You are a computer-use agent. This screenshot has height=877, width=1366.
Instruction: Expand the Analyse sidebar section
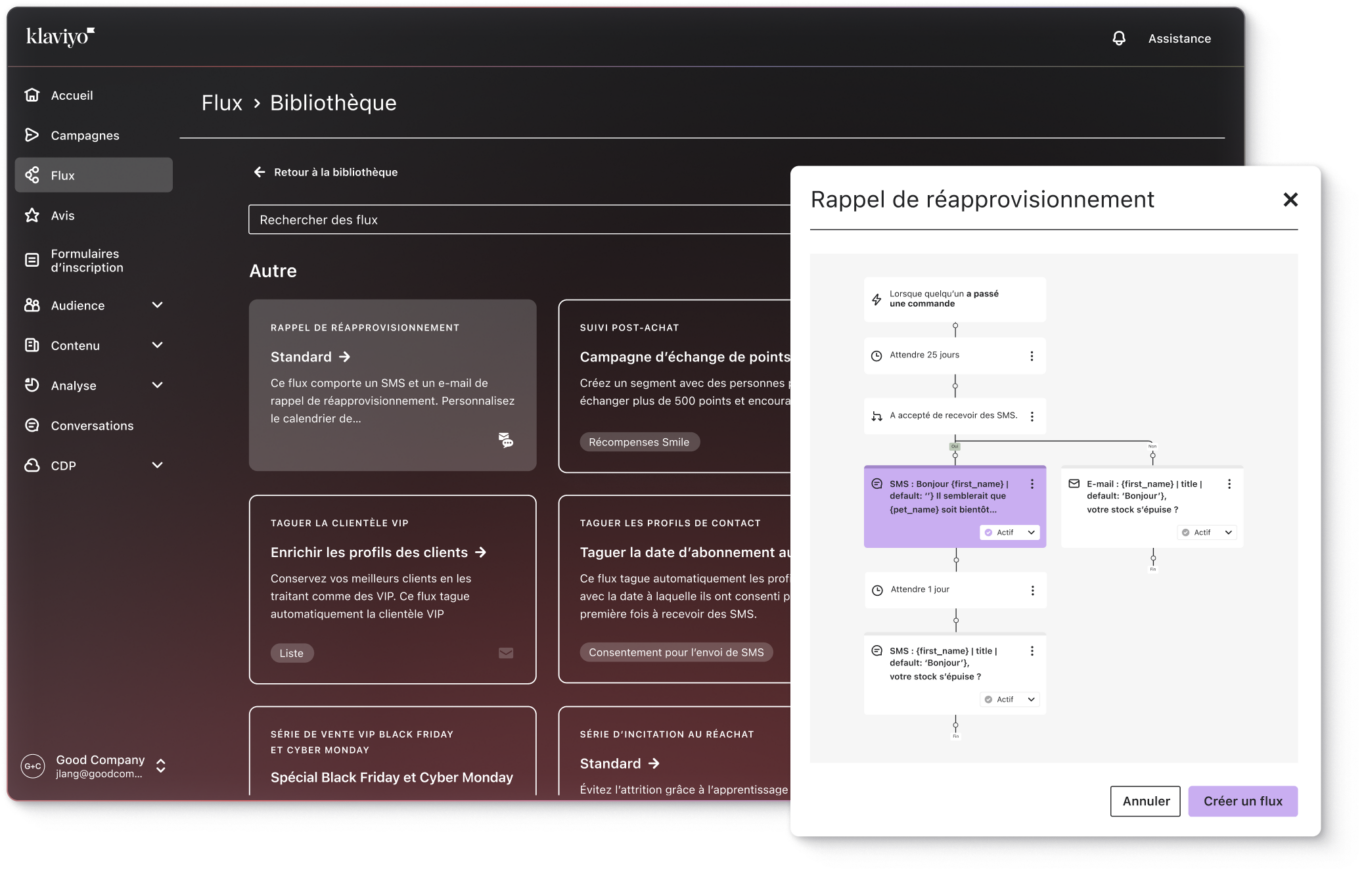click(x=157, y=386)
